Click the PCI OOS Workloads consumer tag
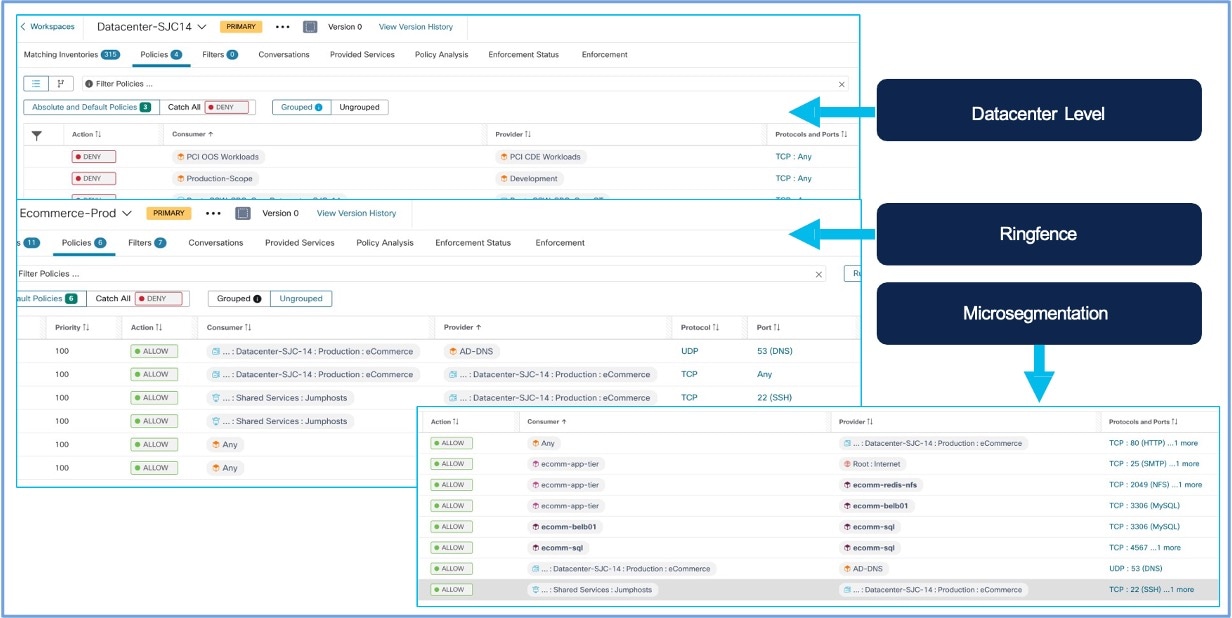1232x618 pixels. click(217, 157)
